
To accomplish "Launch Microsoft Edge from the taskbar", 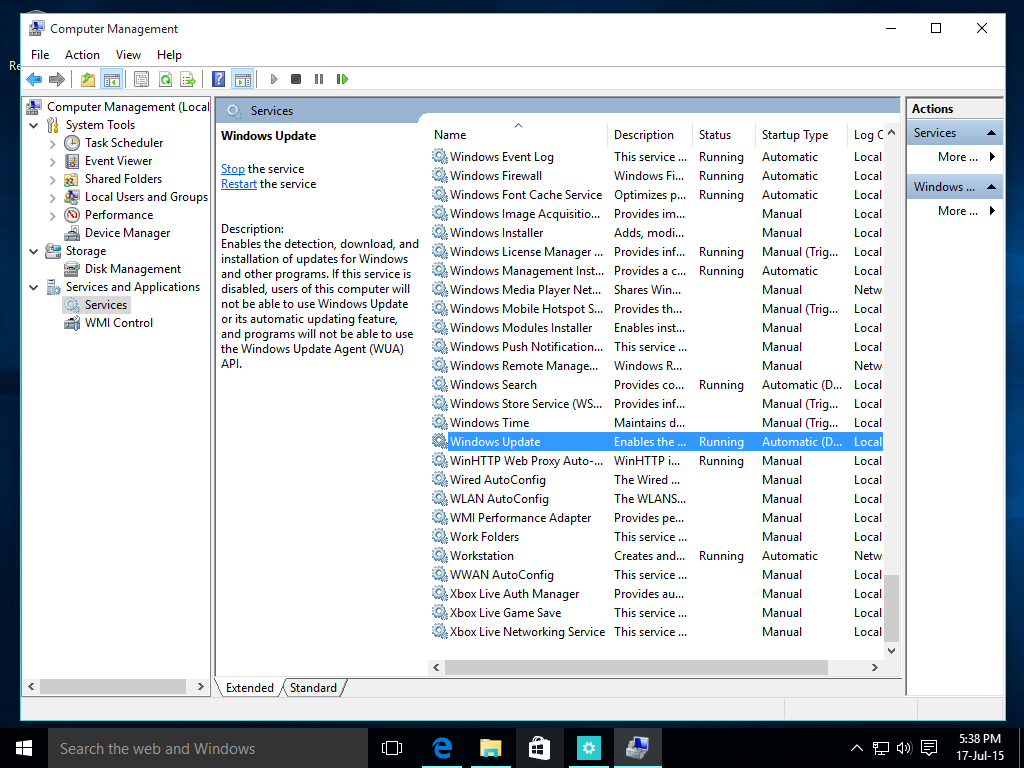I will [442, 748].
